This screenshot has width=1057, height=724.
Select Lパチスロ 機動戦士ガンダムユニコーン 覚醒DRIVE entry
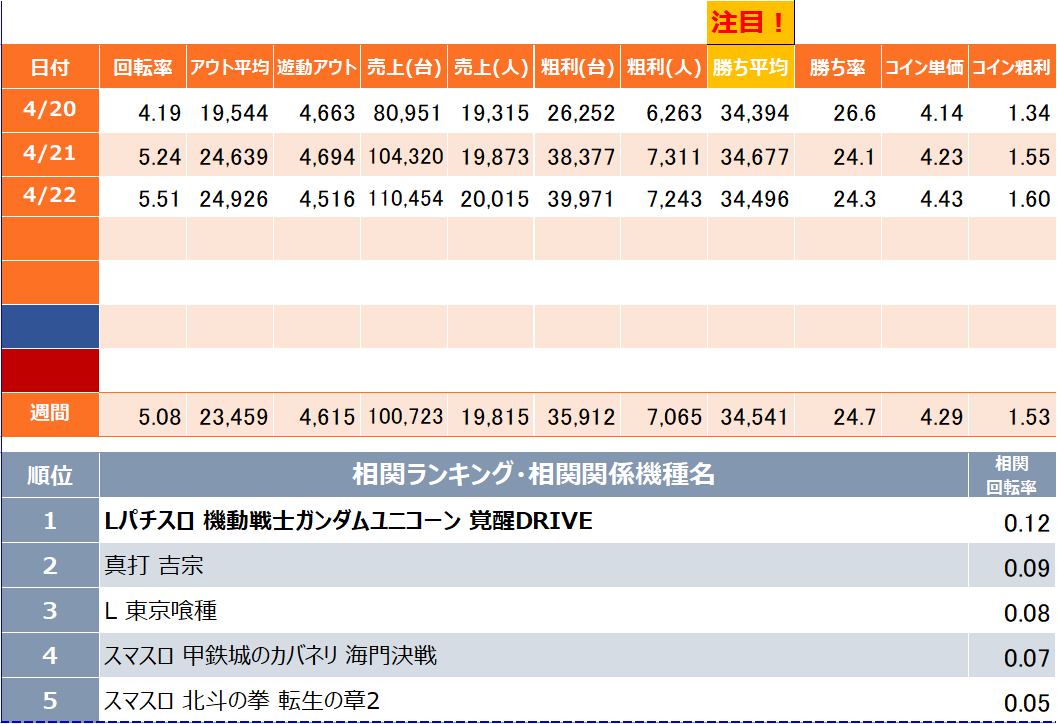tap(349, 521)
